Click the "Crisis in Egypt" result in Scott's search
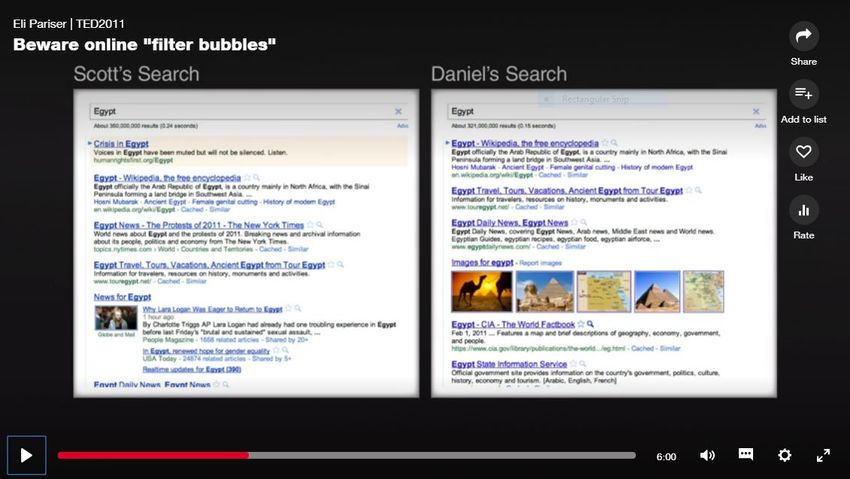Screen dimensions: 850x479 [121, 144]
